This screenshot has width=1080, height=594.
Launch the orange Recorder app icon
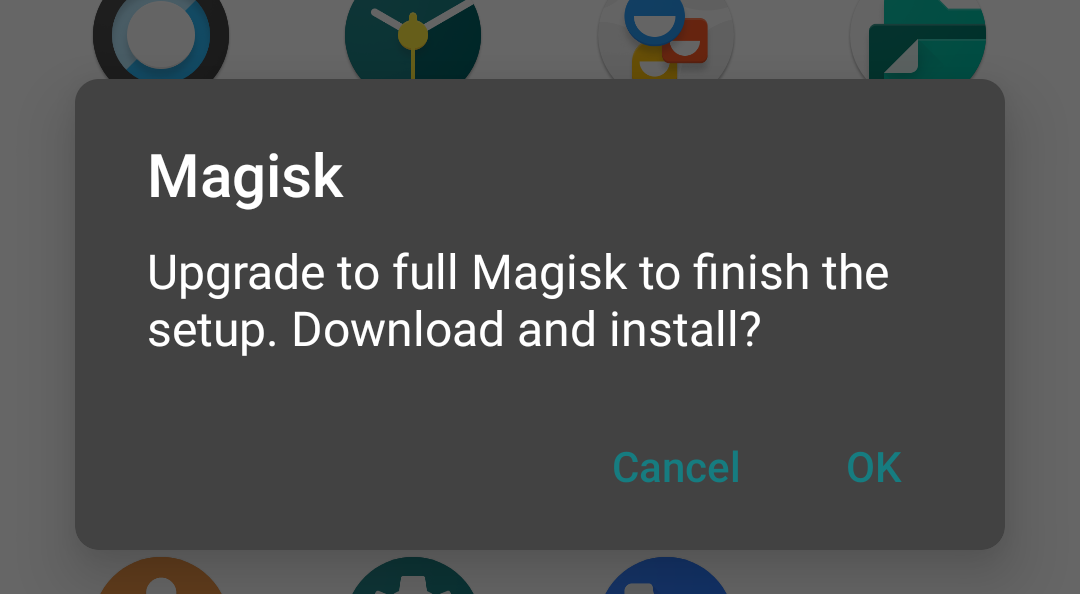[x=160, y=575]
